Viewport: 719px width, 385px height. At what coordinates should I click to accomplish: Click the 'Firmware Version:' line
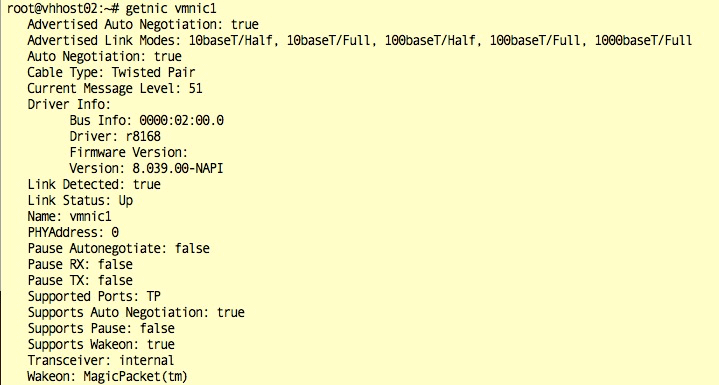tap(129, 152)
